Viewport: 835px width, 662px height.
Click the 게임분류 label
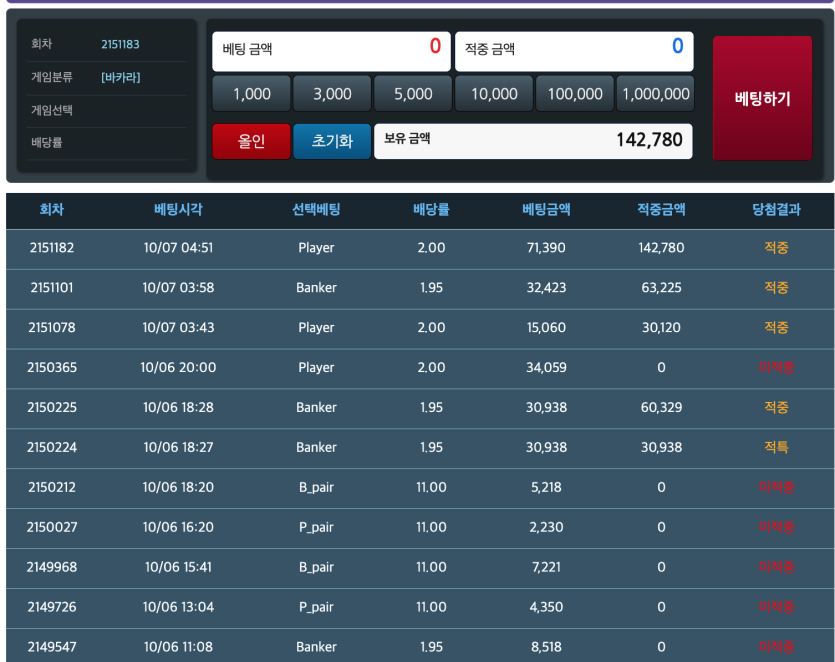point(52,77)
